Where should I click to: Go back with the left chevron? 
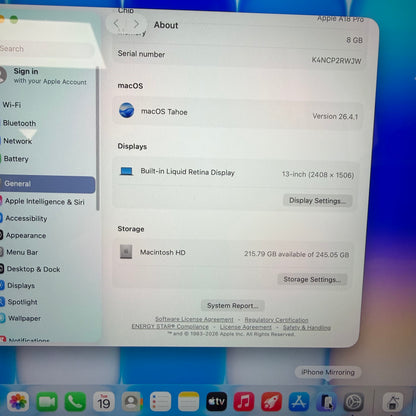116,24
